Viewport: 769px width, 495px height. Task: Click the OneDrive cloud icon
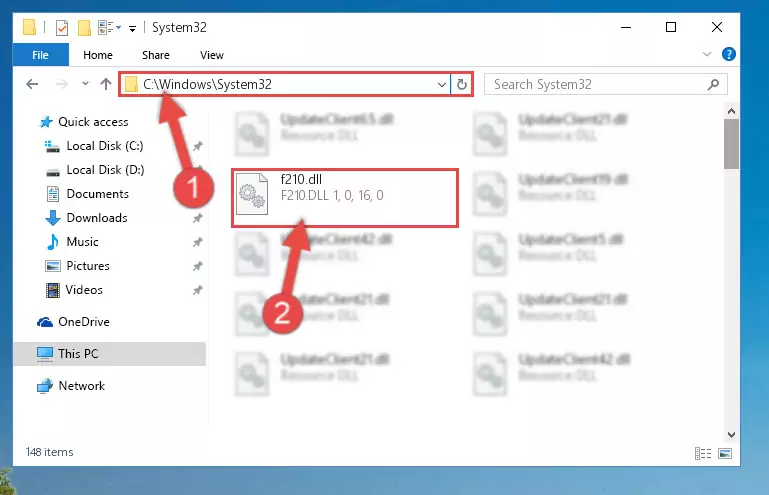click(45, 322)
